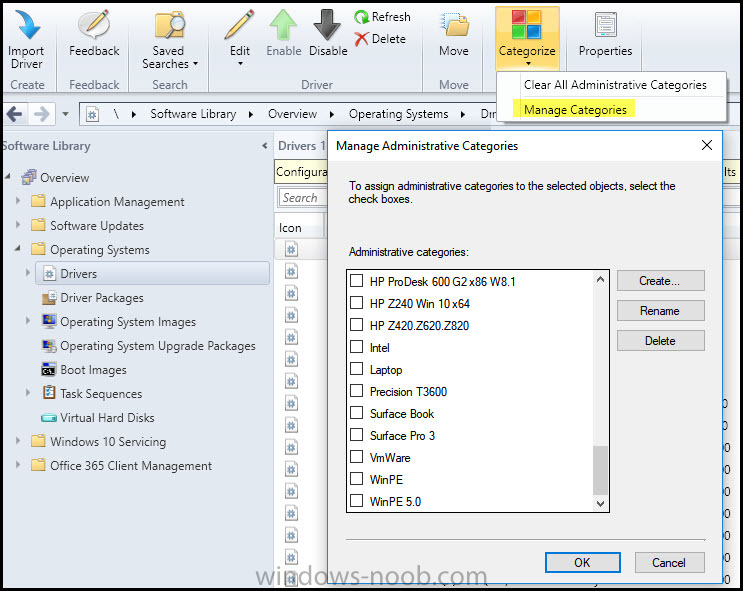The height and width of the screenshot is (591, 743).
Task: Click Software Library in breadcrumb
Action: tap(193, 114)
